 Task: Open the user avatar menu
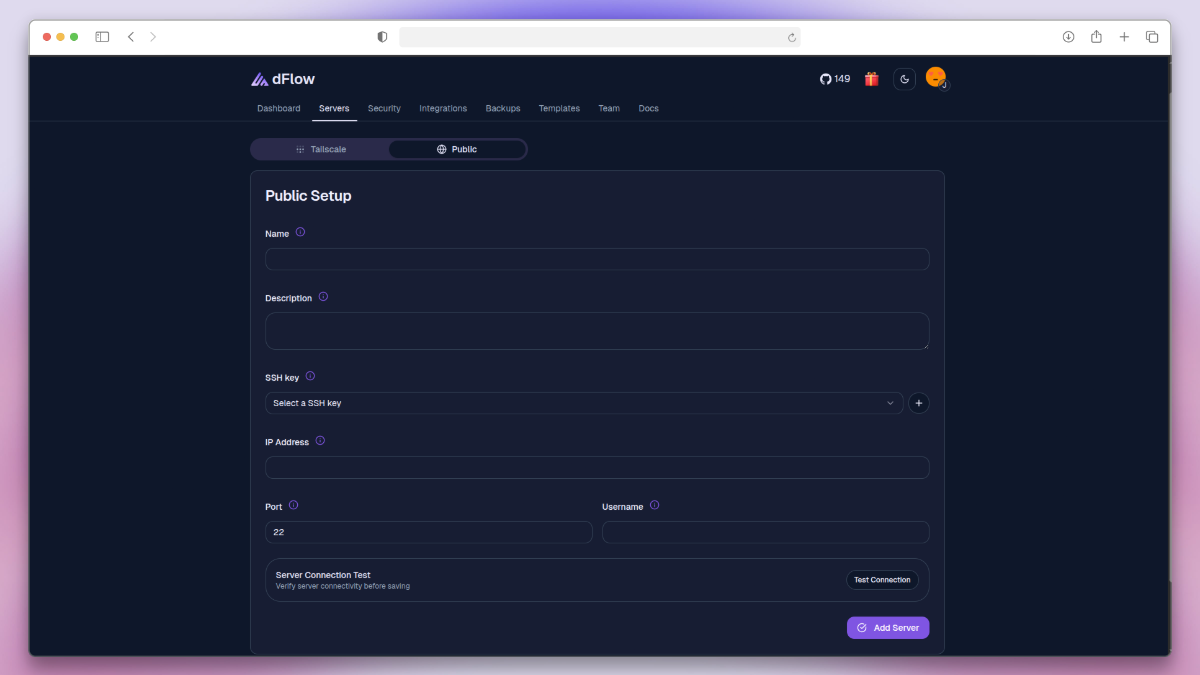936,78
